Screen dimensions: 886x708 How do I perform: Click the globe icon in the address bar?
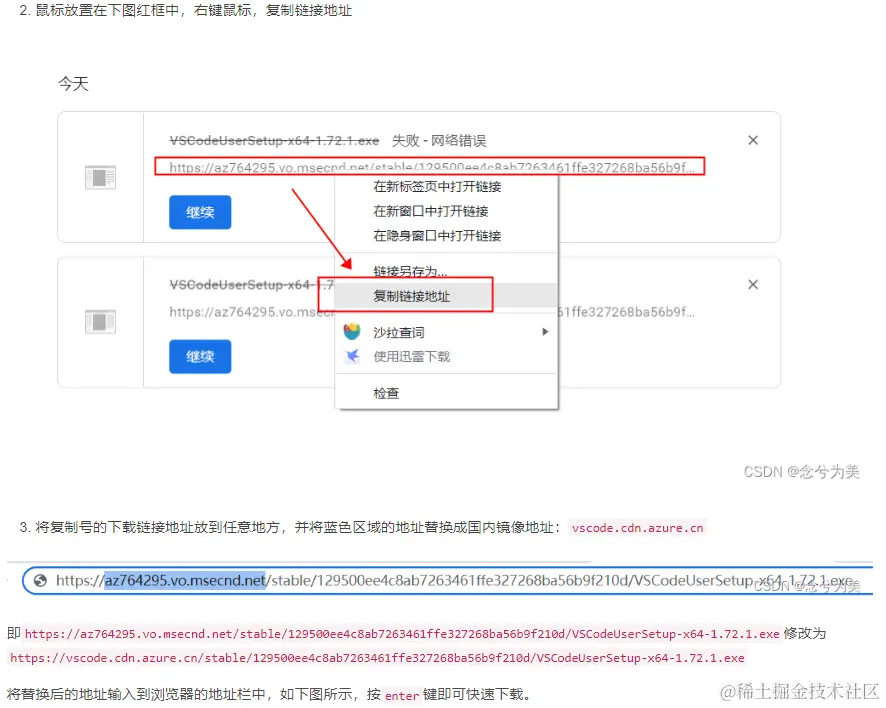(x=40, y=580)
